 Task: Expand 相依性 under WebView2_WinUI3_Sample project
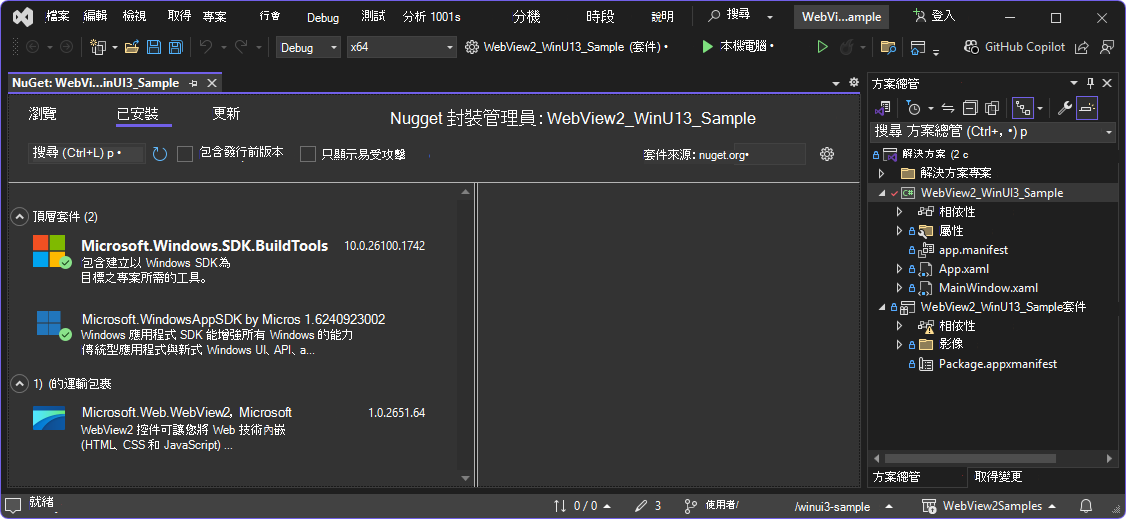pos(899,212)
